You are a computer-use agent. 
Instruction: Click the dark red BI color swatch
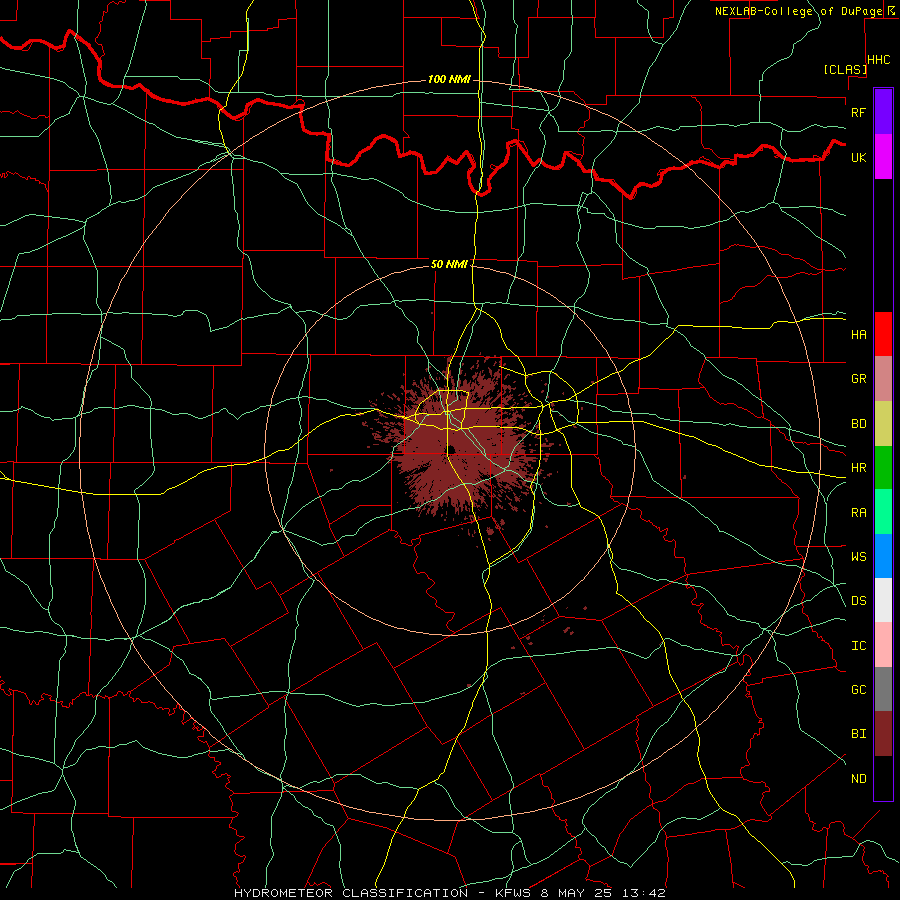883,734
